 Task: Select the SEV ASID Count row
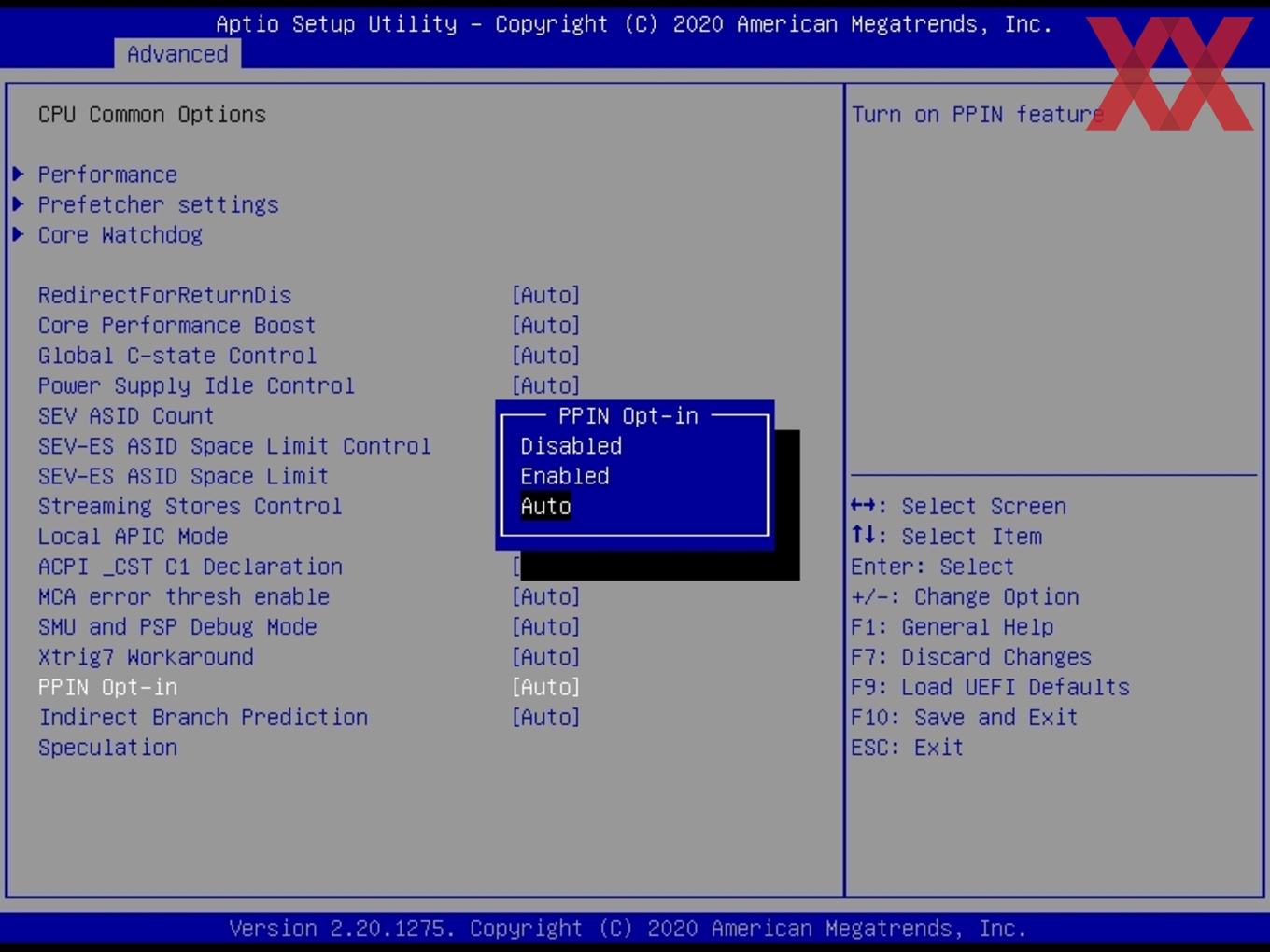pos(126,415)
